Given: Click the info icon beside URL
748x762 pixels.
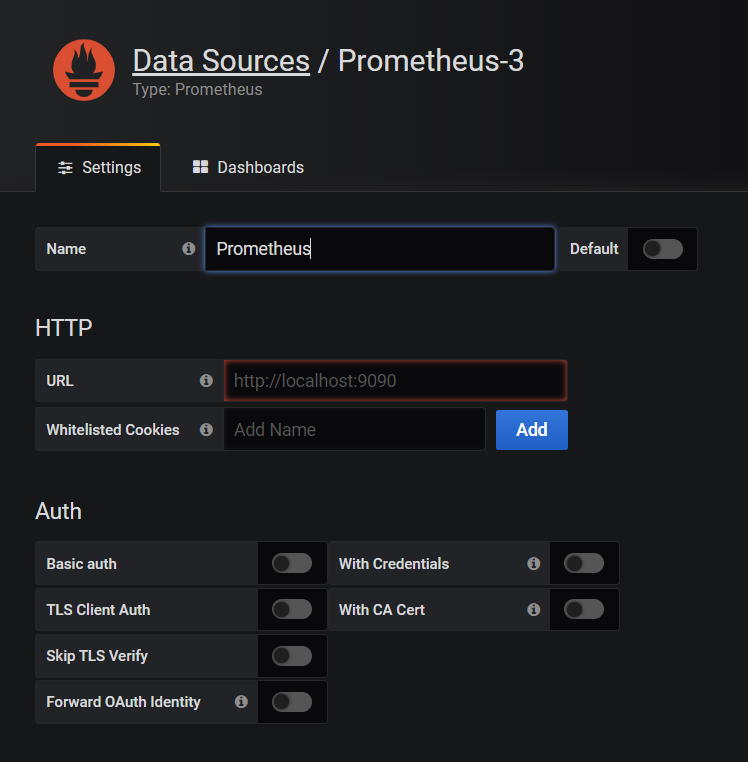Looking at the screenshot, I should [x=206, y=381].
